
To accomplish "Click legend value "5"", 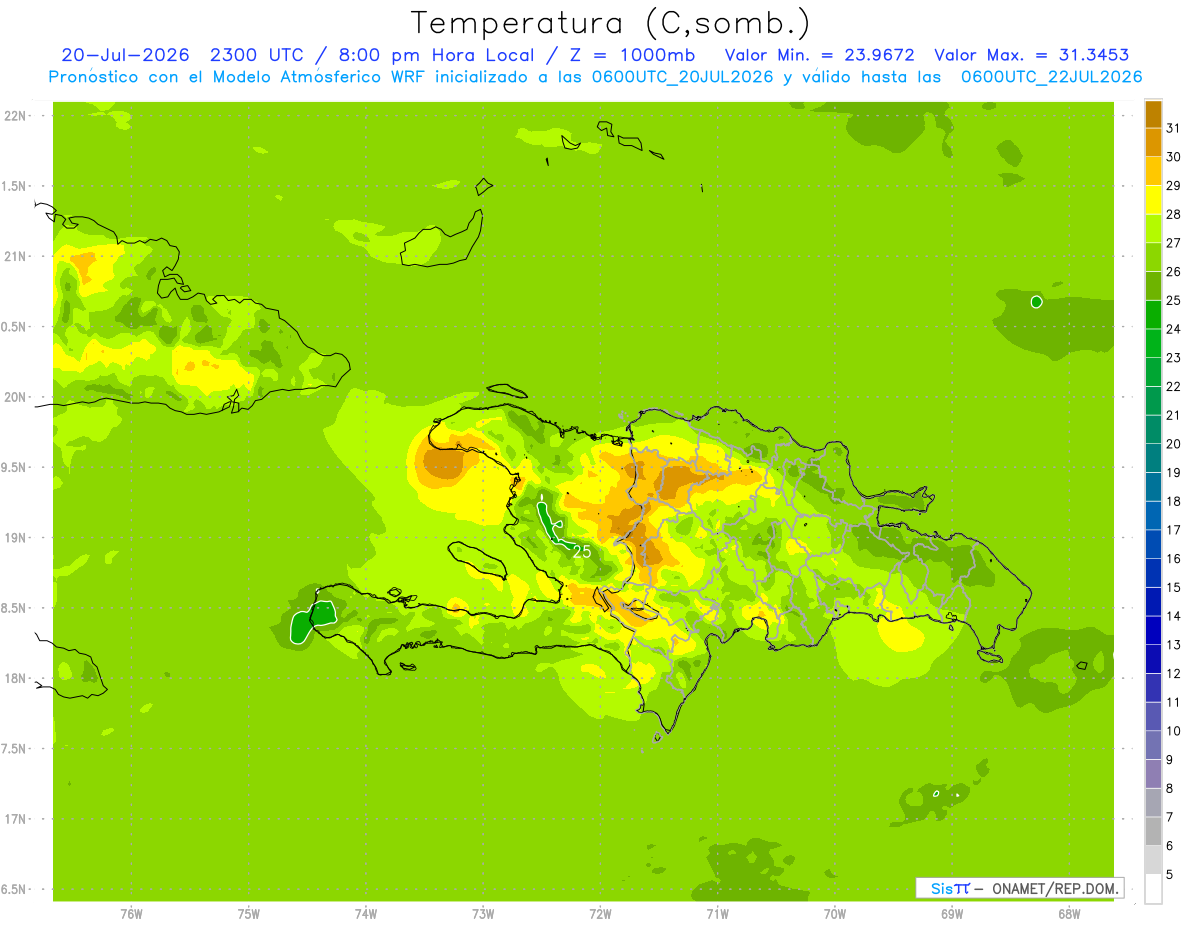I will (1170, 874).
